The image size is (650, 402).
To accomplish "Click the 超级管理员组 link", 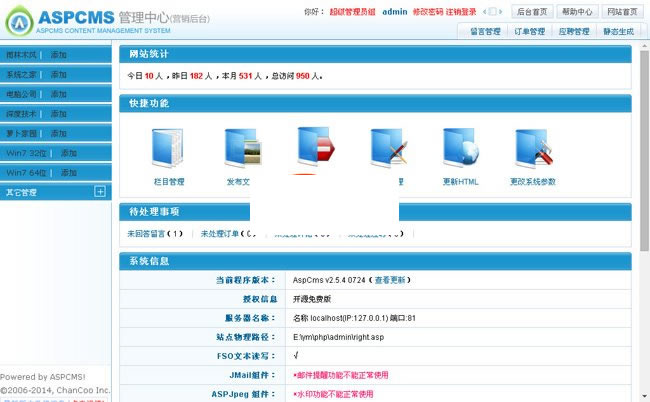I will point(352,12).
